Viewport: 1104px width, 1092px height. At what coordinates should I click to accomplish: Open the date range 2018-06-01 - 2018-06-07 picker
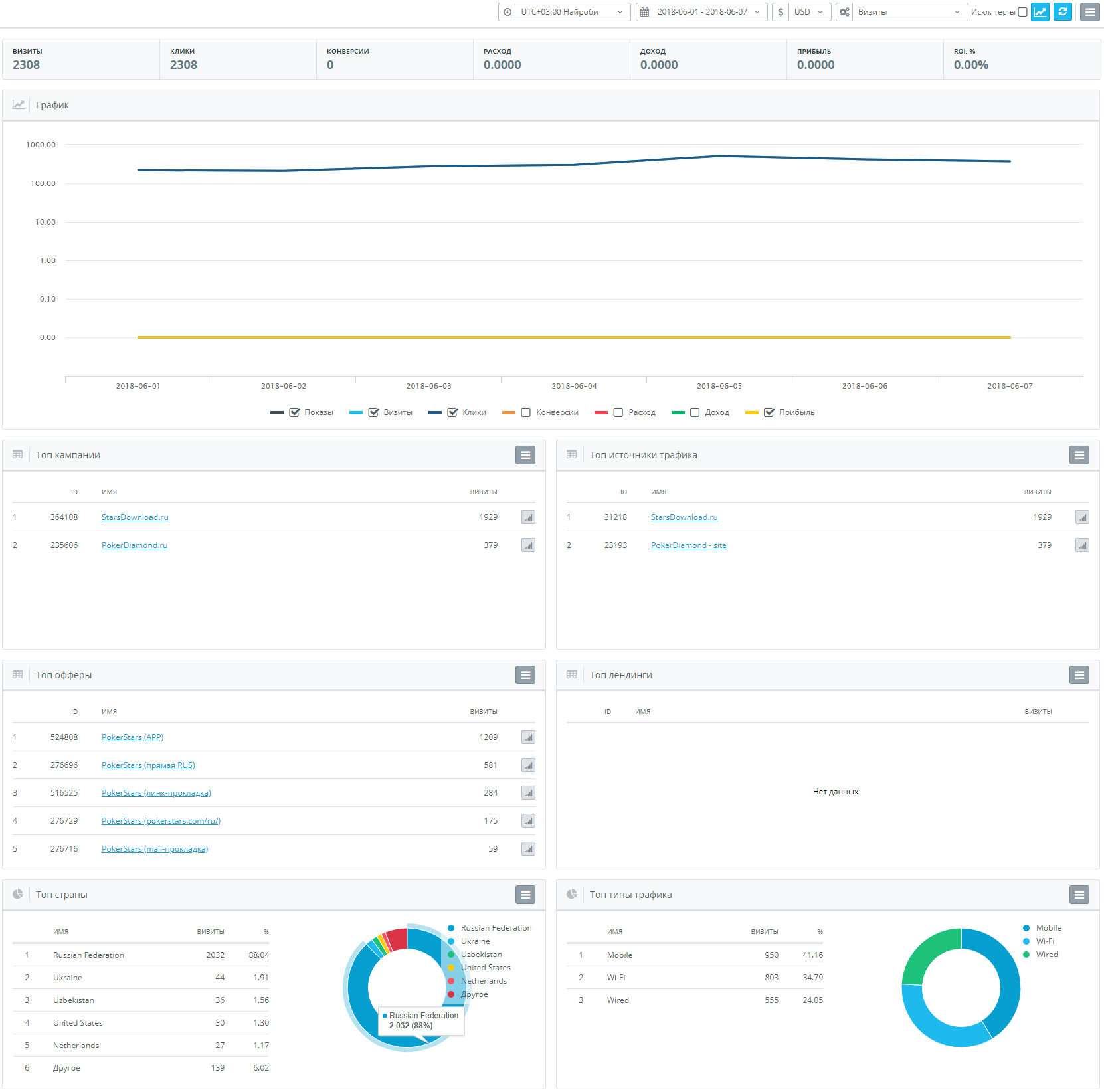click(701, 12)
